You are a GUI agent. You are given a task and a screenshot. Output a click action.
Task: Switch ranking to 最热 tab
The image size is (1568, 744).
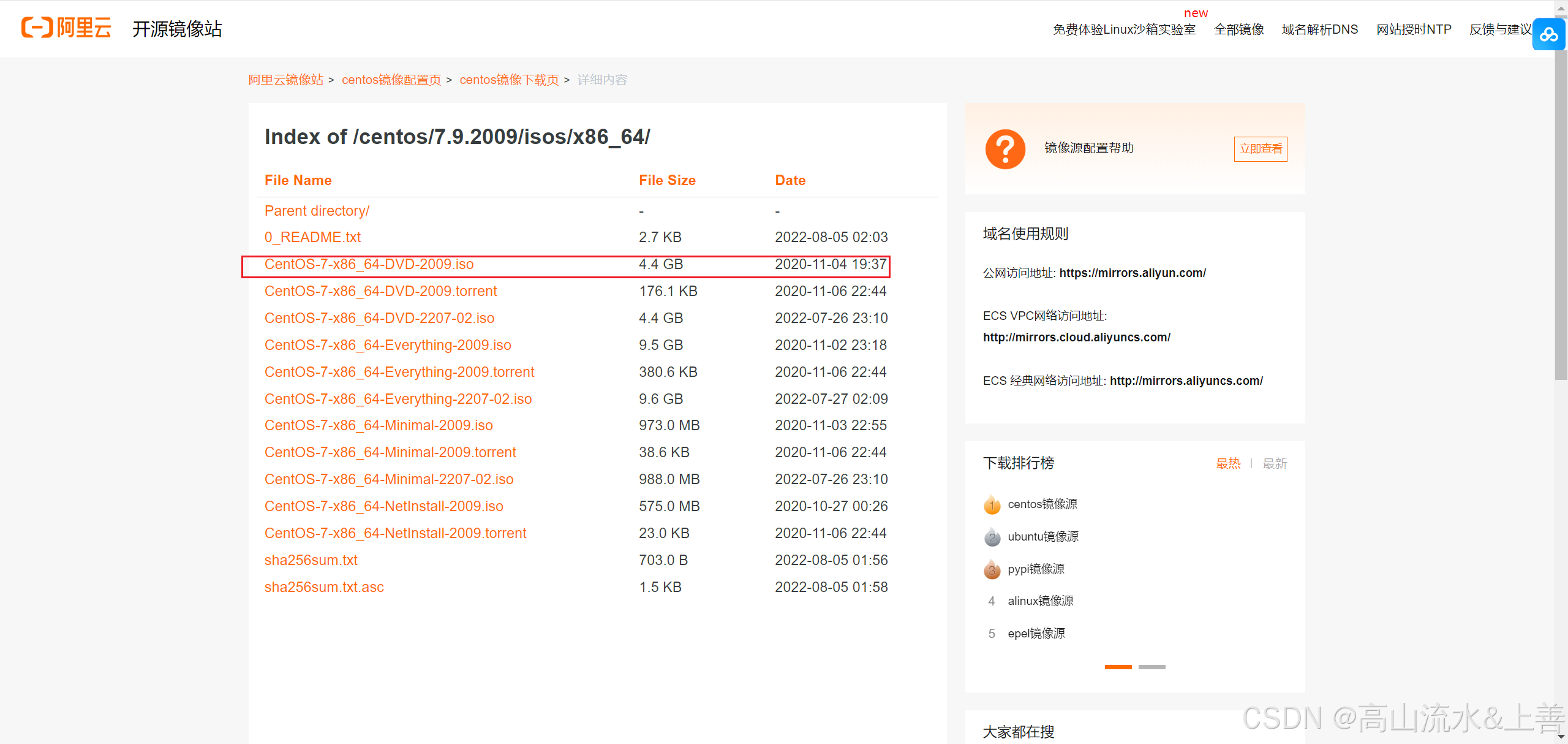click(1227, 464)
